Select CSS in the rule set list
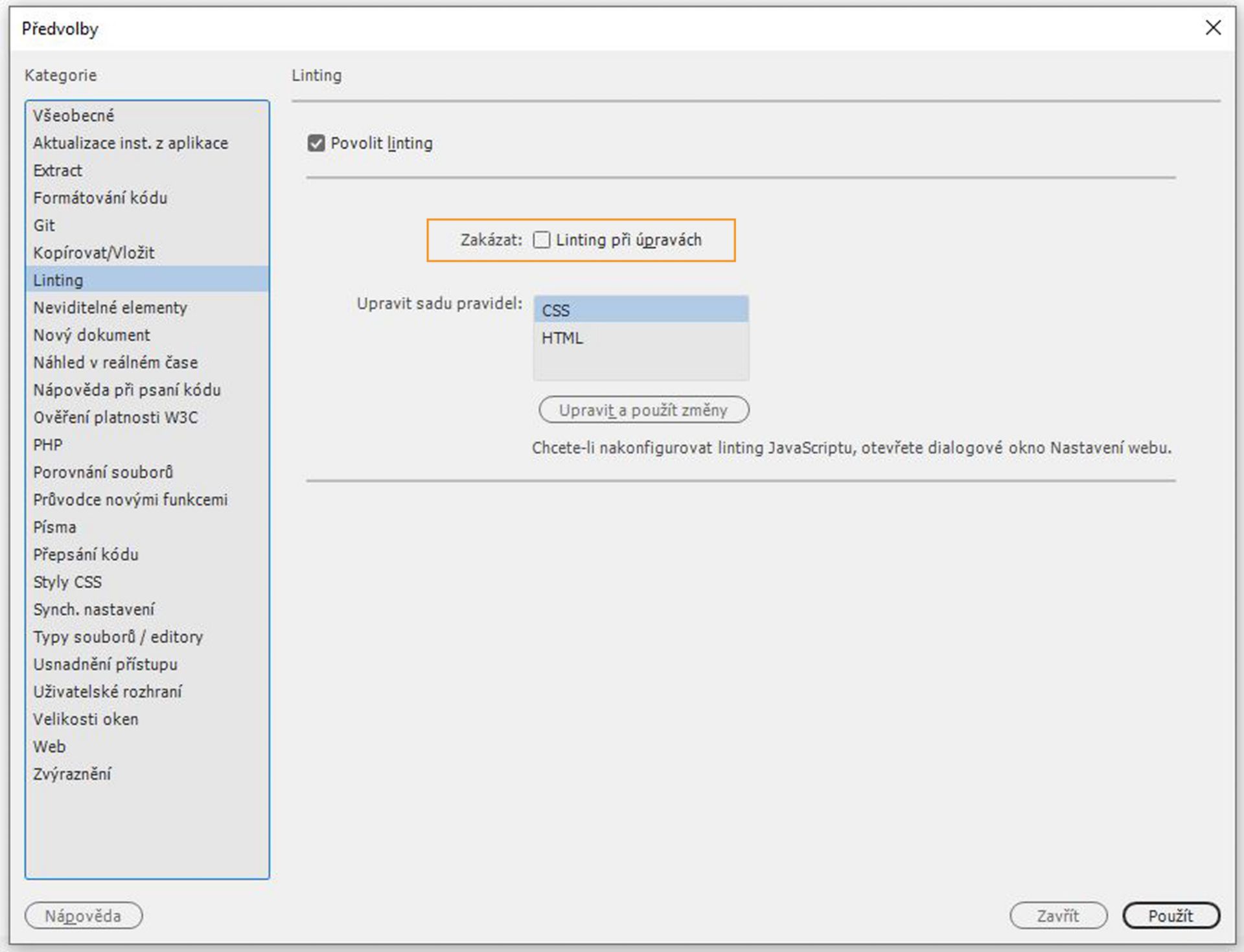 (640, 310)
